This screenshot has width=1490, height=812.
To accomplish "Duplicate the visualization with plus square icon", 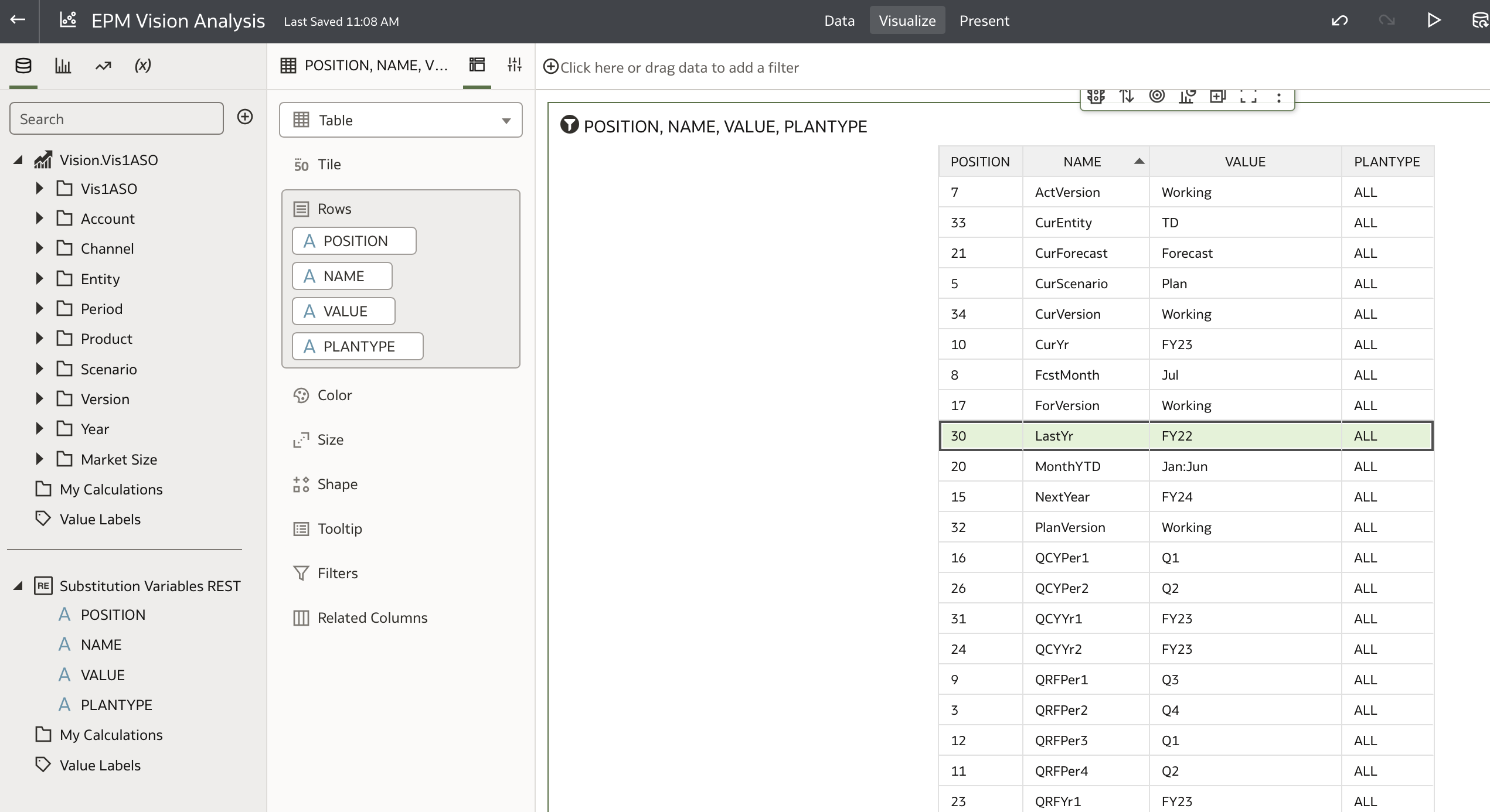I will [x=1218, y=96].
